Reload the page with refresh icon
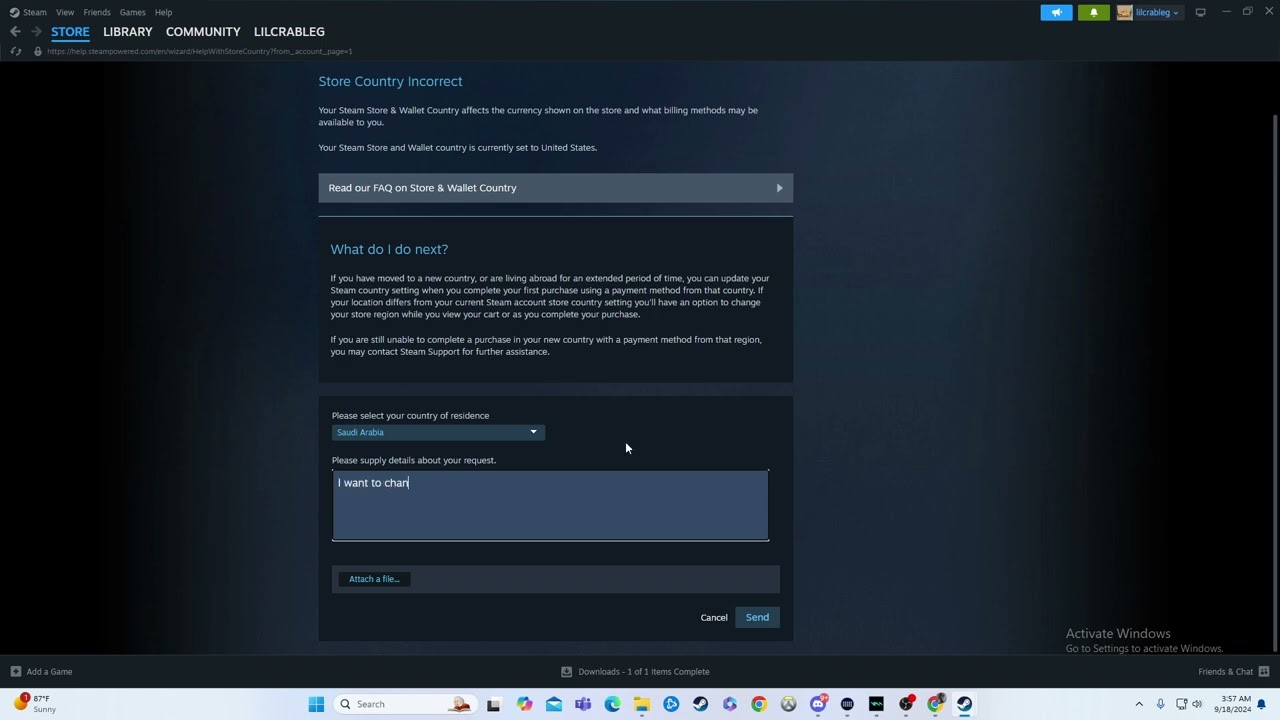The width and height of the screenshot is (1280, 720). coord(15,51)
